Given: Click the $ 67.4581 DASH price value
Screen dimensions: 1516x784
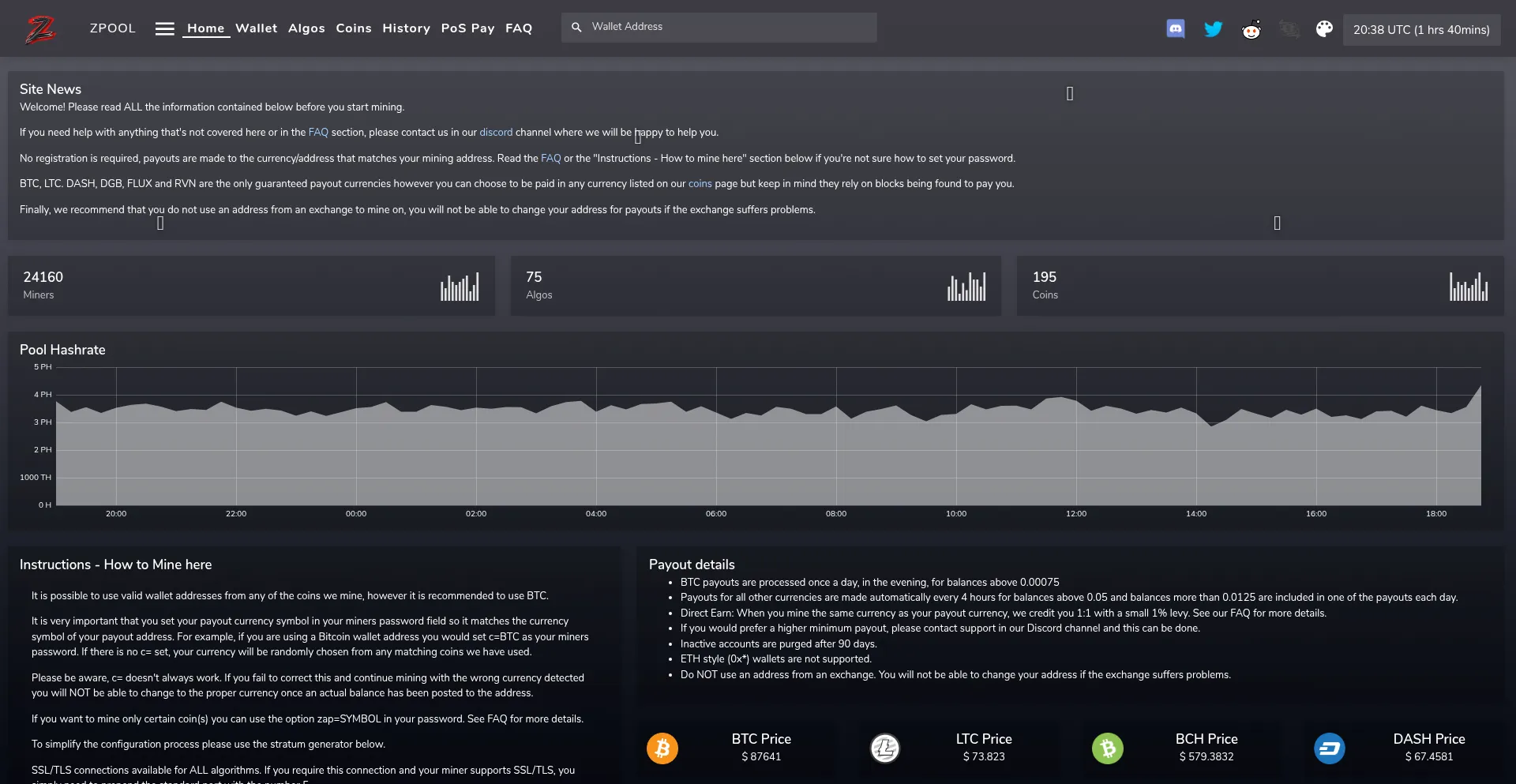Looking at the screenshot, I should pos(1429,756).
